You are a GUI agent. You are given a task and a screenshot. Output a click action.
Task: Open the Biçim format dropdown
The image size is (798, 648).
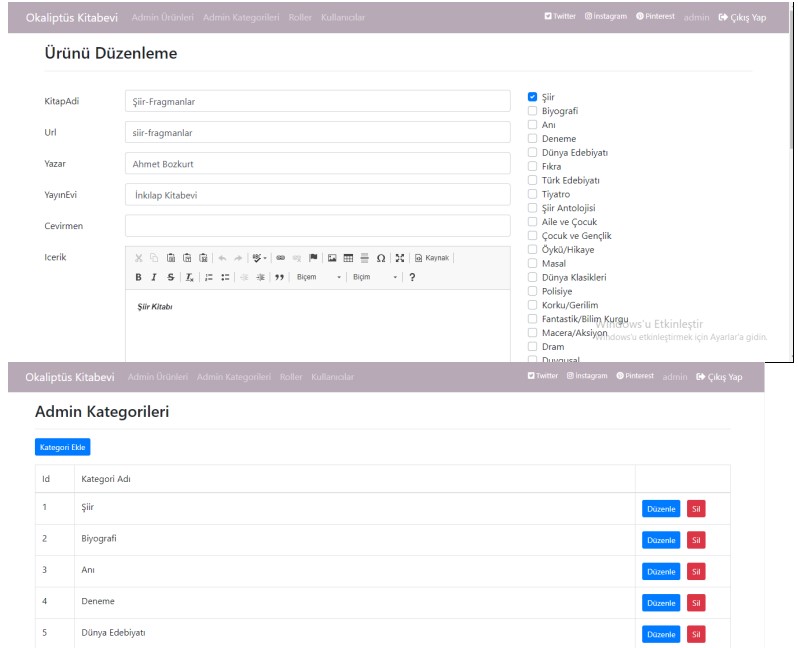pos(375,277)
